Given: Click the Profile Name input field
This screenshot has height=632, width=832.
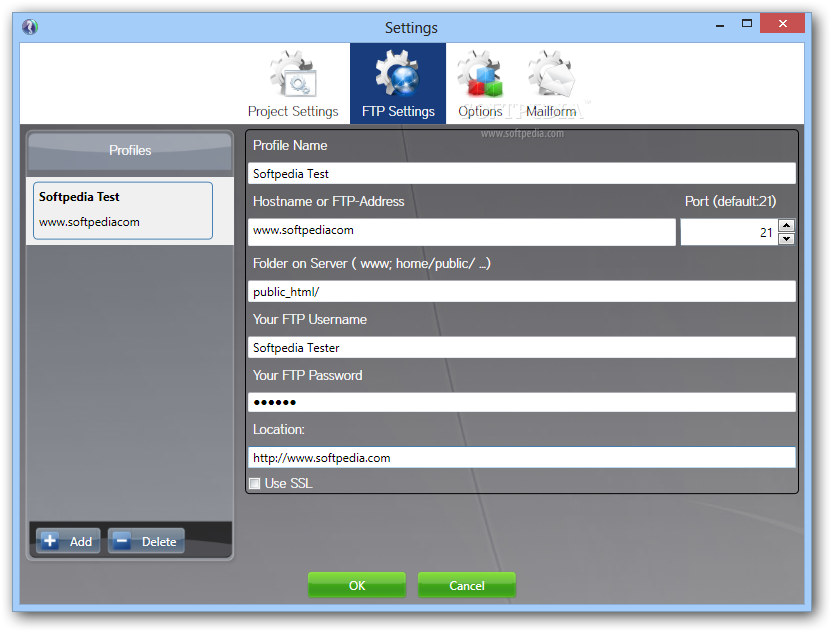Looking at the screenshot, I should coord(522,174).
